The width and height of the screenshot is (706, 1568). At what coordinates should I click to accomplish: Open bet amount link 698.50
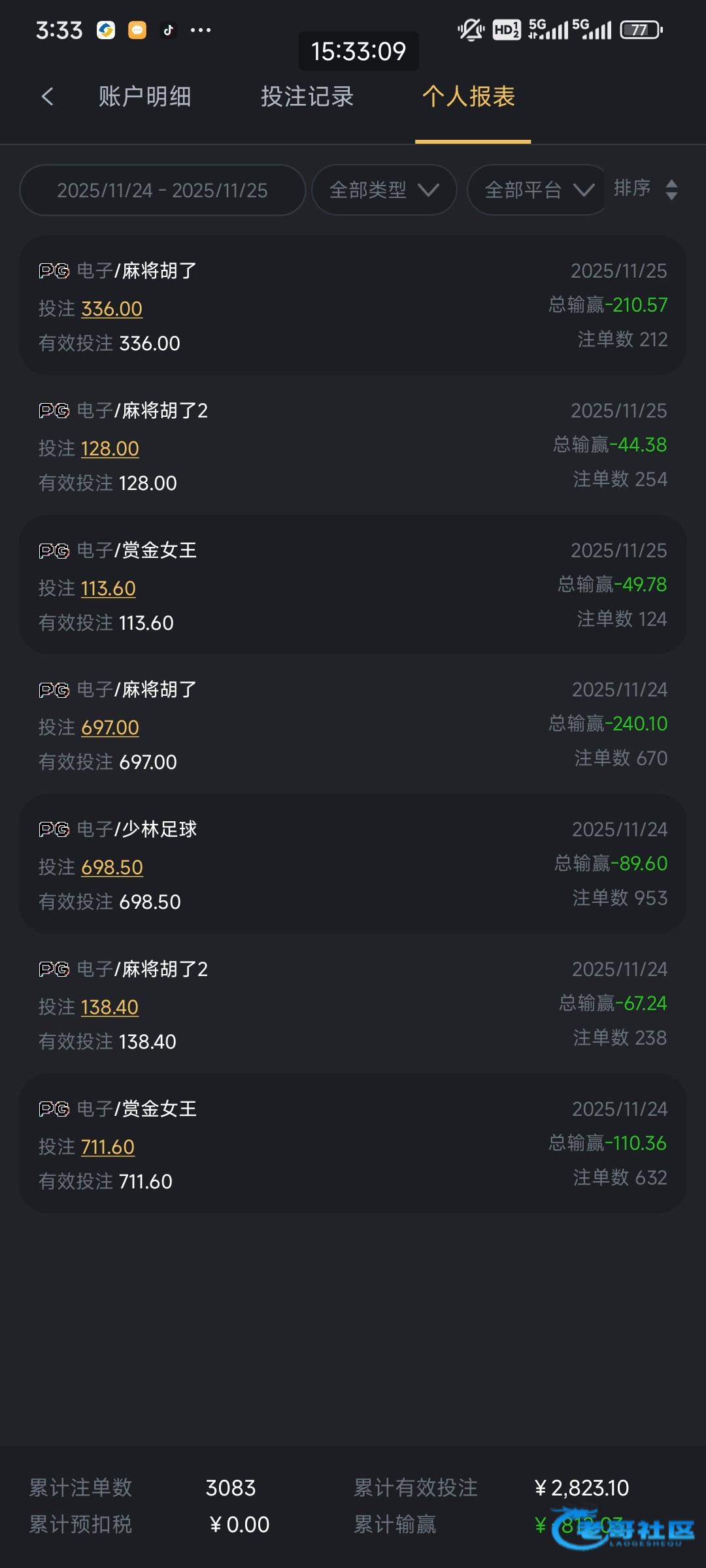[x=112, y=868]
